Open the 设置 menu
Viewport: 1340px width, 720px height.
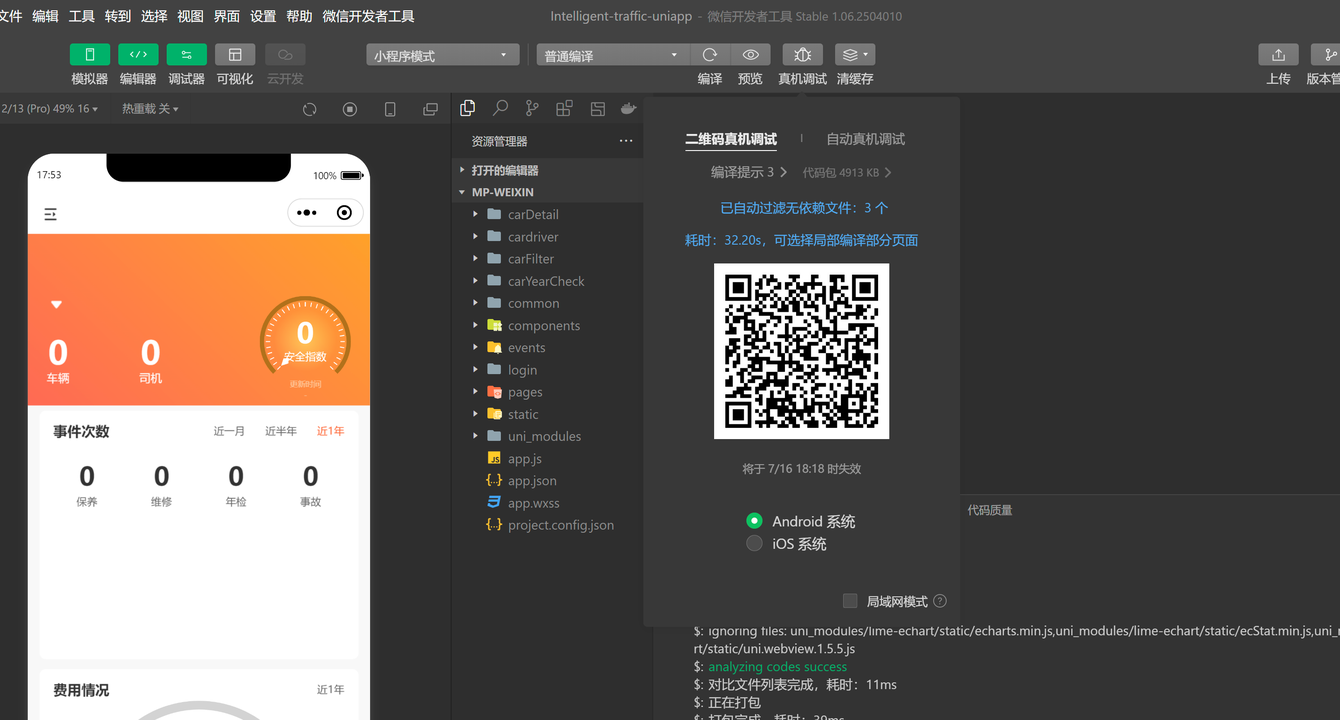pos(263,16)
